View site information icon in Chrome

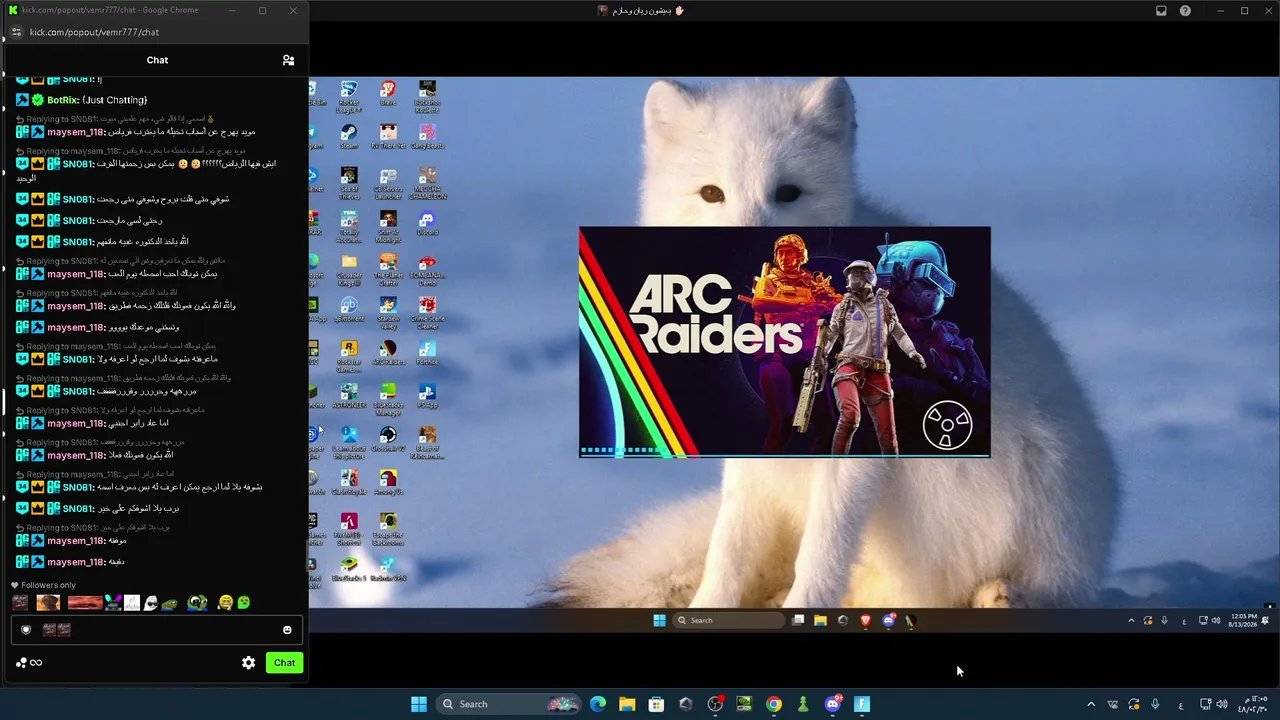(16, 32)
